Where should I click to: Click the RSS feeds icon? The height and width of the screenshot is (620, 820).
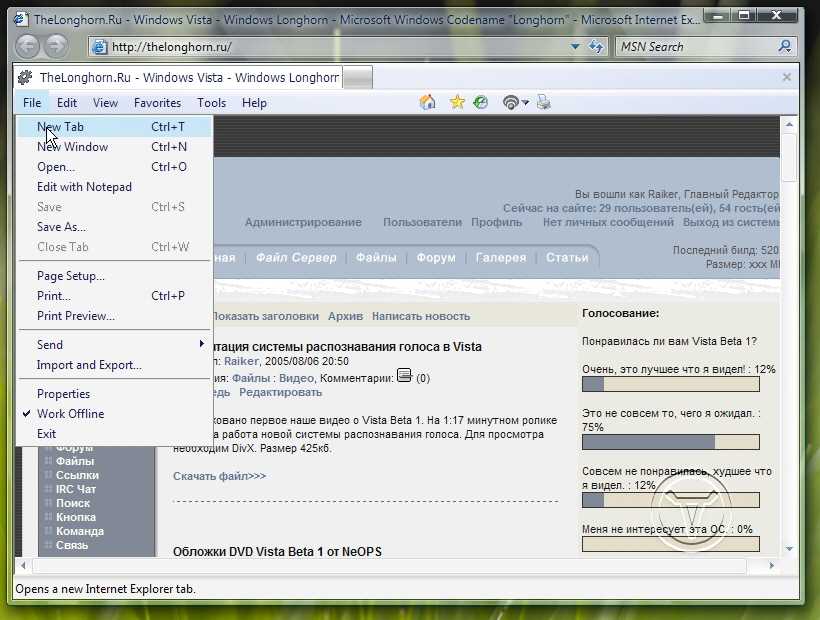point(510,102)
